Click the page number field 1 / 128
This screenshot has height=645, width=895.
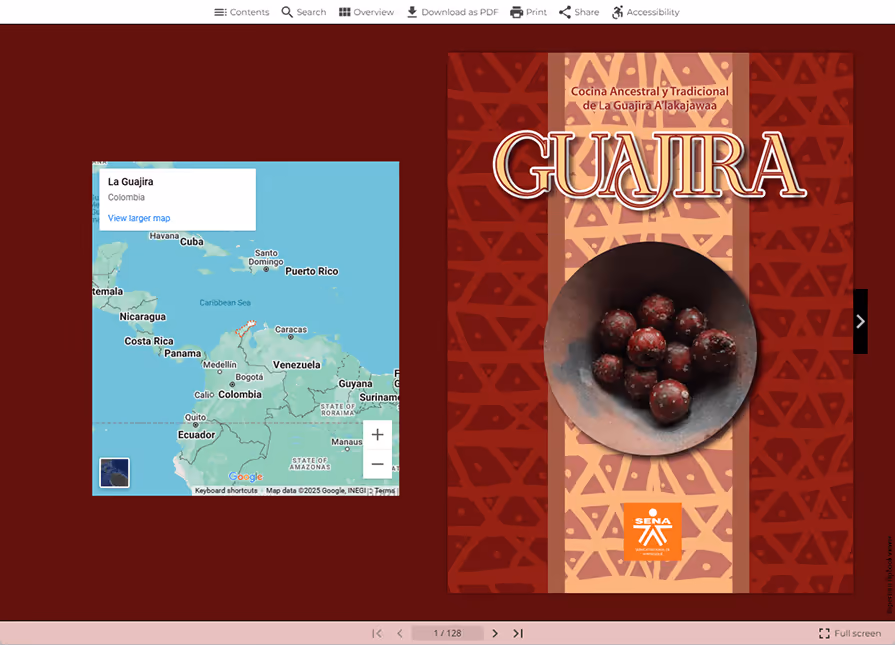click(448, 633)
